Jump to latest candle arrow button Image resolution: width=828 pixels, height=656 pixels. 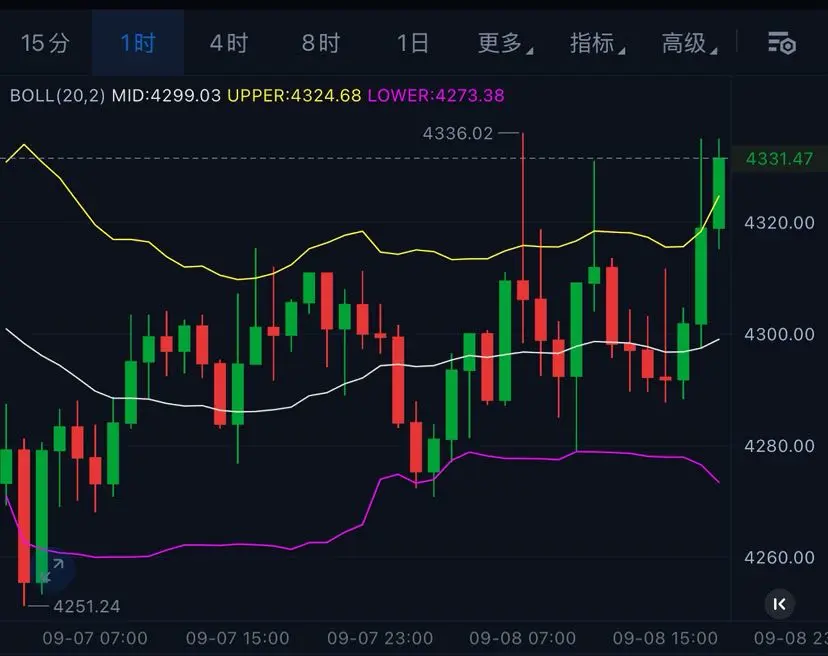779,604
